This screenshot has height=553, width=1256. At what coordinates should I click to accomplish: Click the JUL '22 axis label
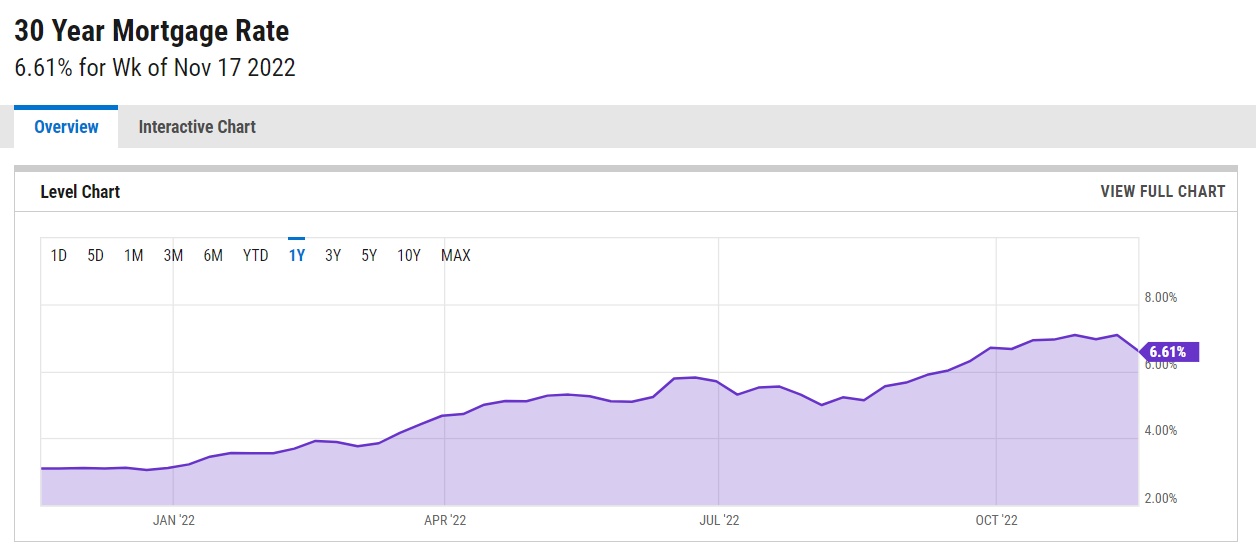719,520
